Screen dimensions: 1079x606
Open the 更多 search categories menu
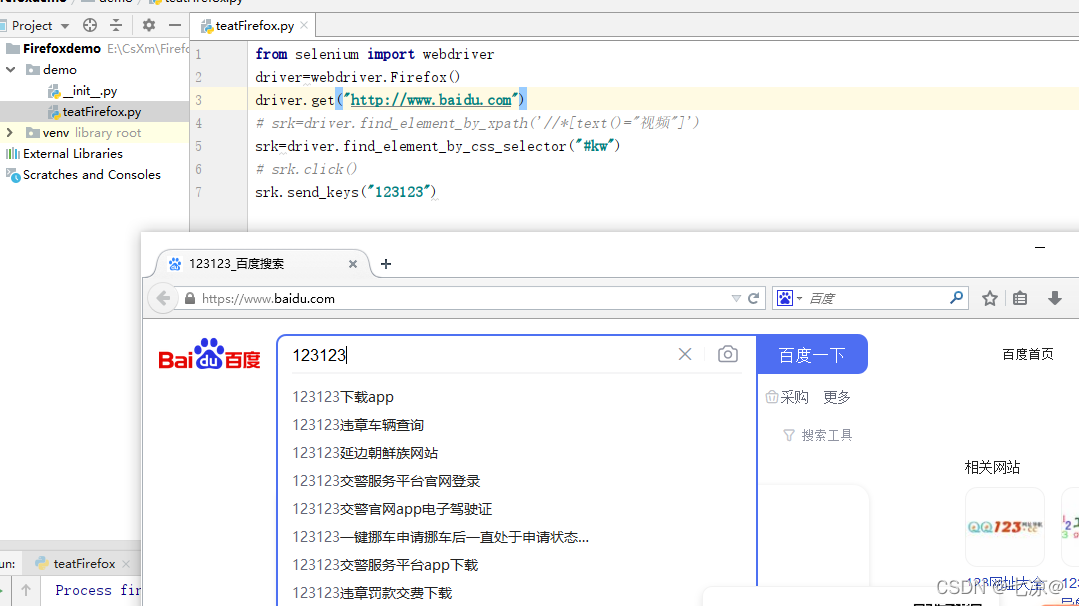(x=837, y=397)
